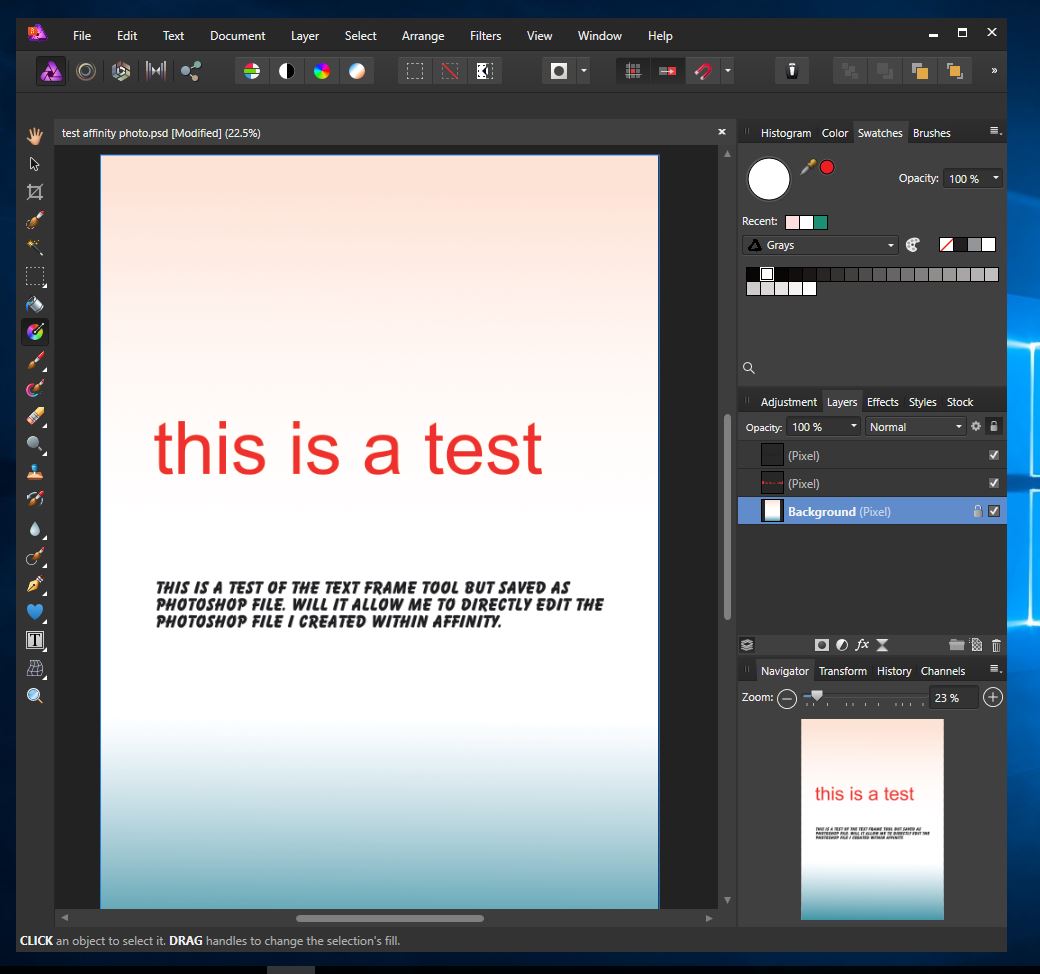
Task: Click the zoom out minus button
Action: pos(787,698)
